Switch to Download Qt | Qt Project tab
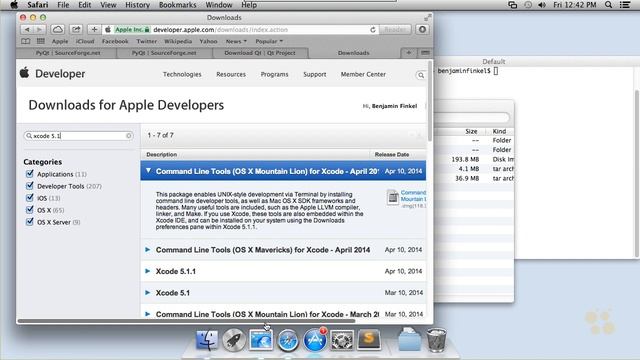The width and height of the screenshot is (640, 360). tap(260, 53)
